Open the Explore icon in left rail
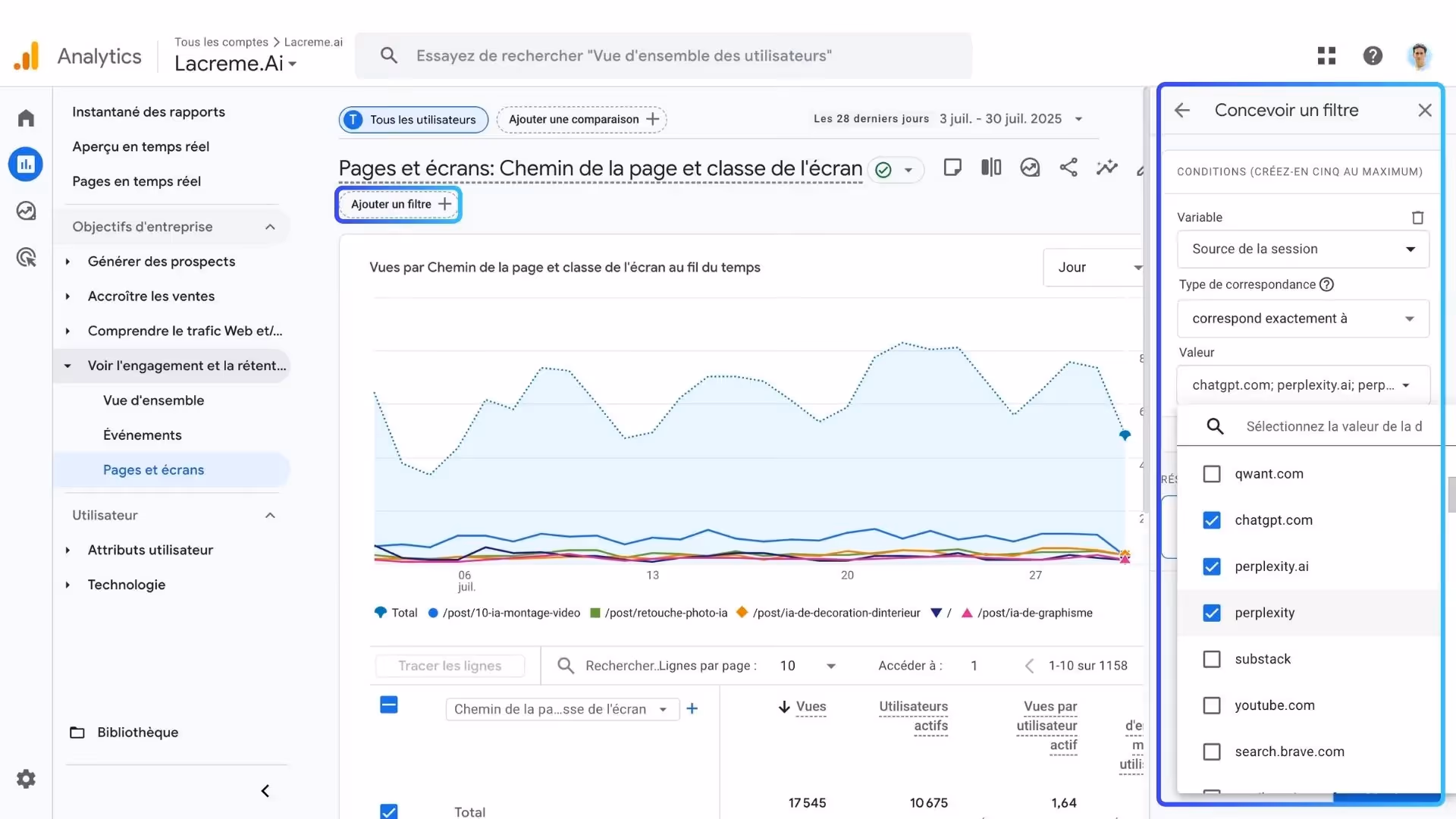The width and height of the screenshot is (1456, 819). 26,211
